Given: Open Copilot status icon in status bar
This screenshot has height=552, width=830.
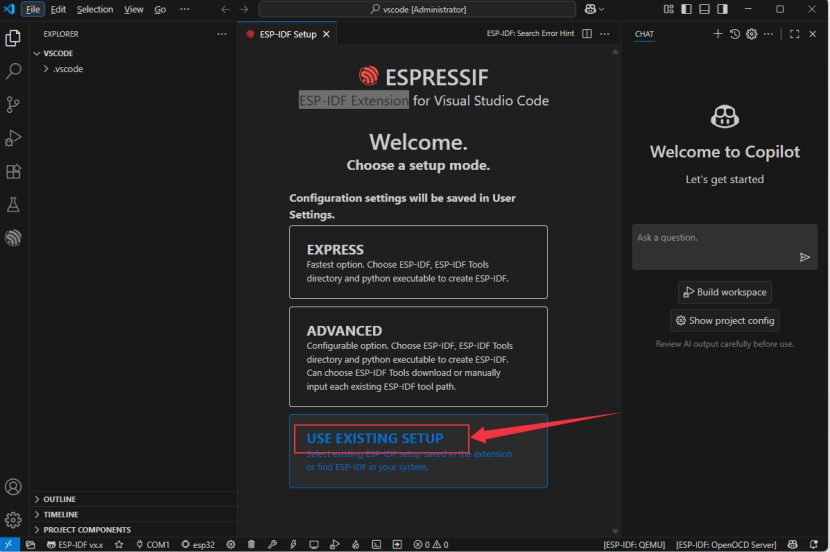Looking at the screenshot, I should tap(792, 544).
